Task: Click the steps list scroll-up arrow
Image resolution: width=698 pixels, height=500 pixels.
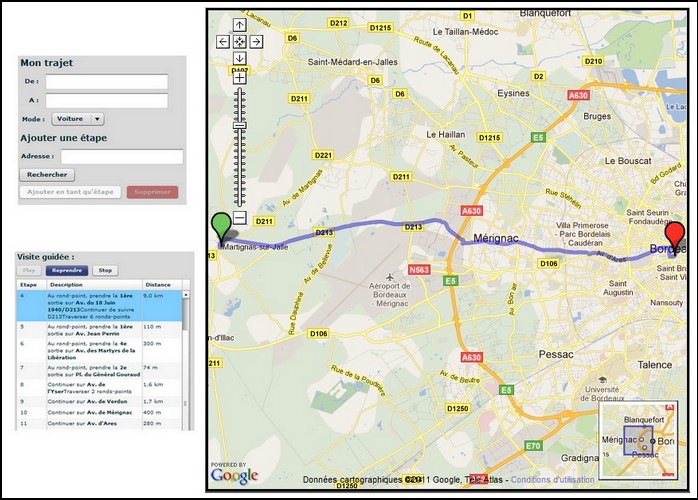Action: 186,295
